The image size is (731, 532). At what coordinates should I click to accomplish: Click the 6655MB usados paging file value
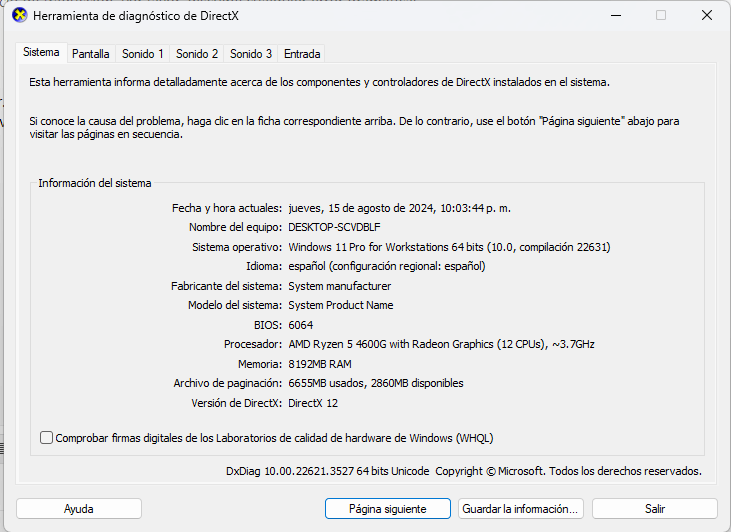[x=376, y=383]
